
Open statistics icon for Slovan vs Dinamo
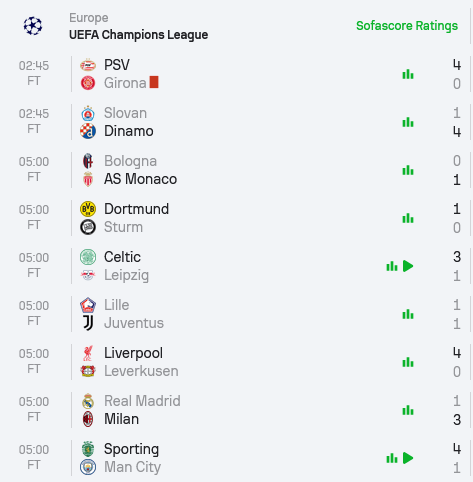pyautogui.click(x=408, y=122)
